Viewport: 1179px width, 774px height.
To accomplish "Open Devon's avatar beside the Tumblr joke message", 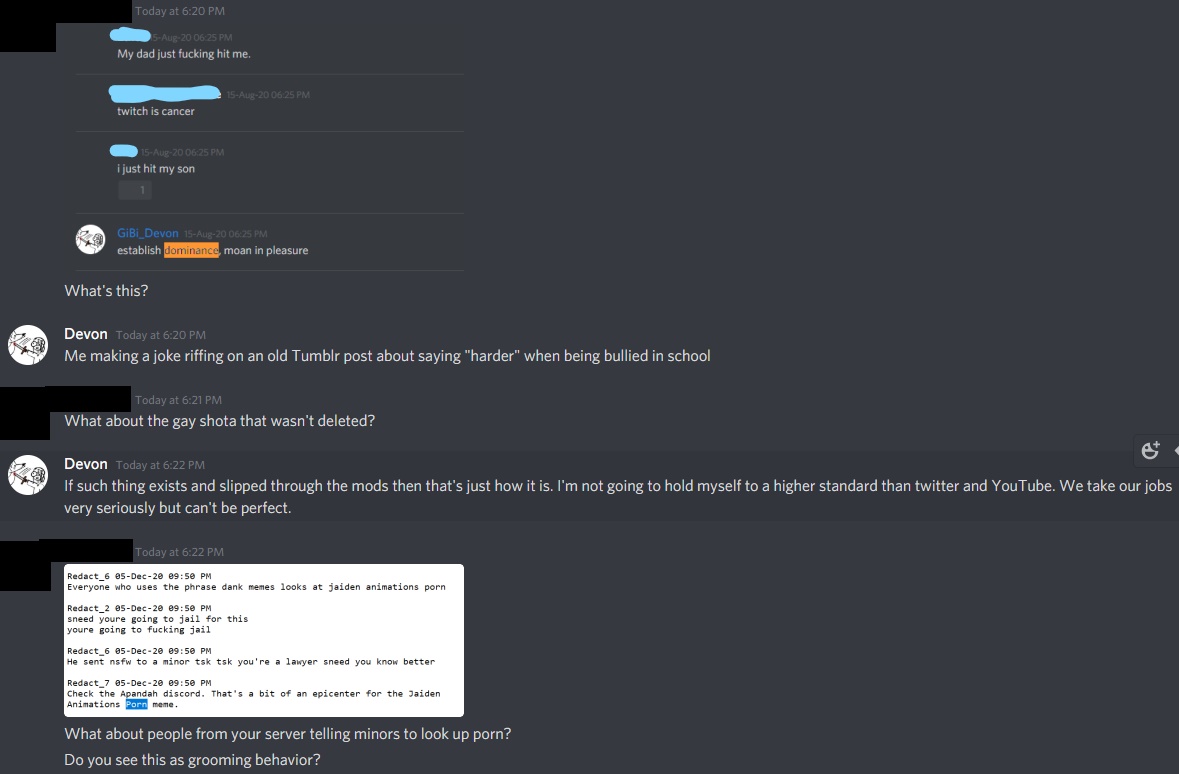I will click(28, 345).
